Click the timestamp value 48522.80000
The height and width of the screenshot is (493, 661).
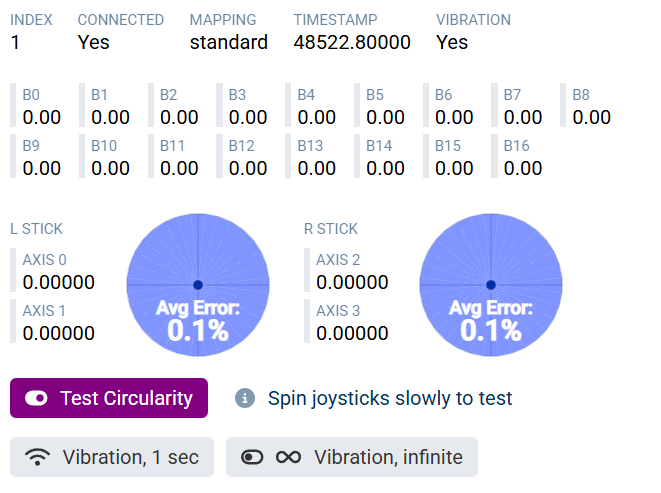(352, 42)
